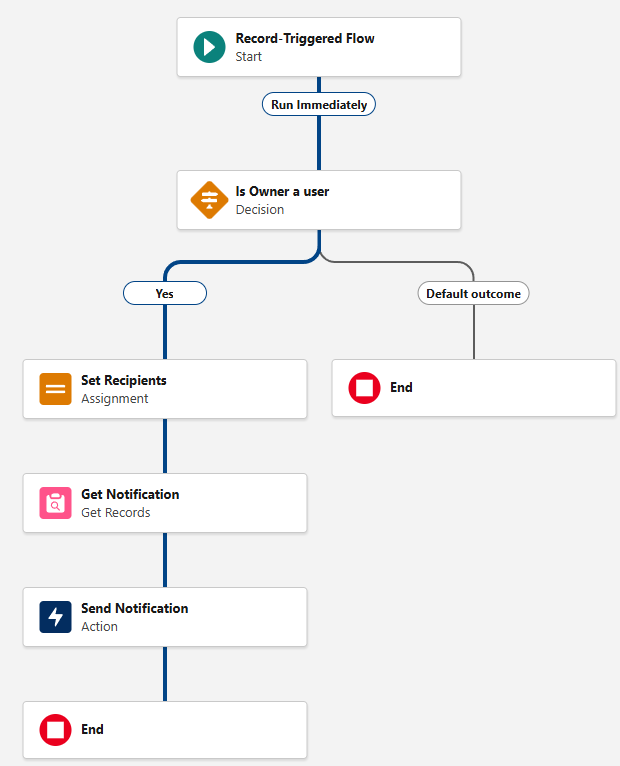Viewport: 620px width, 766px height.
Task: Click the End stop icon below Send Notification
Action: [55, 730]
